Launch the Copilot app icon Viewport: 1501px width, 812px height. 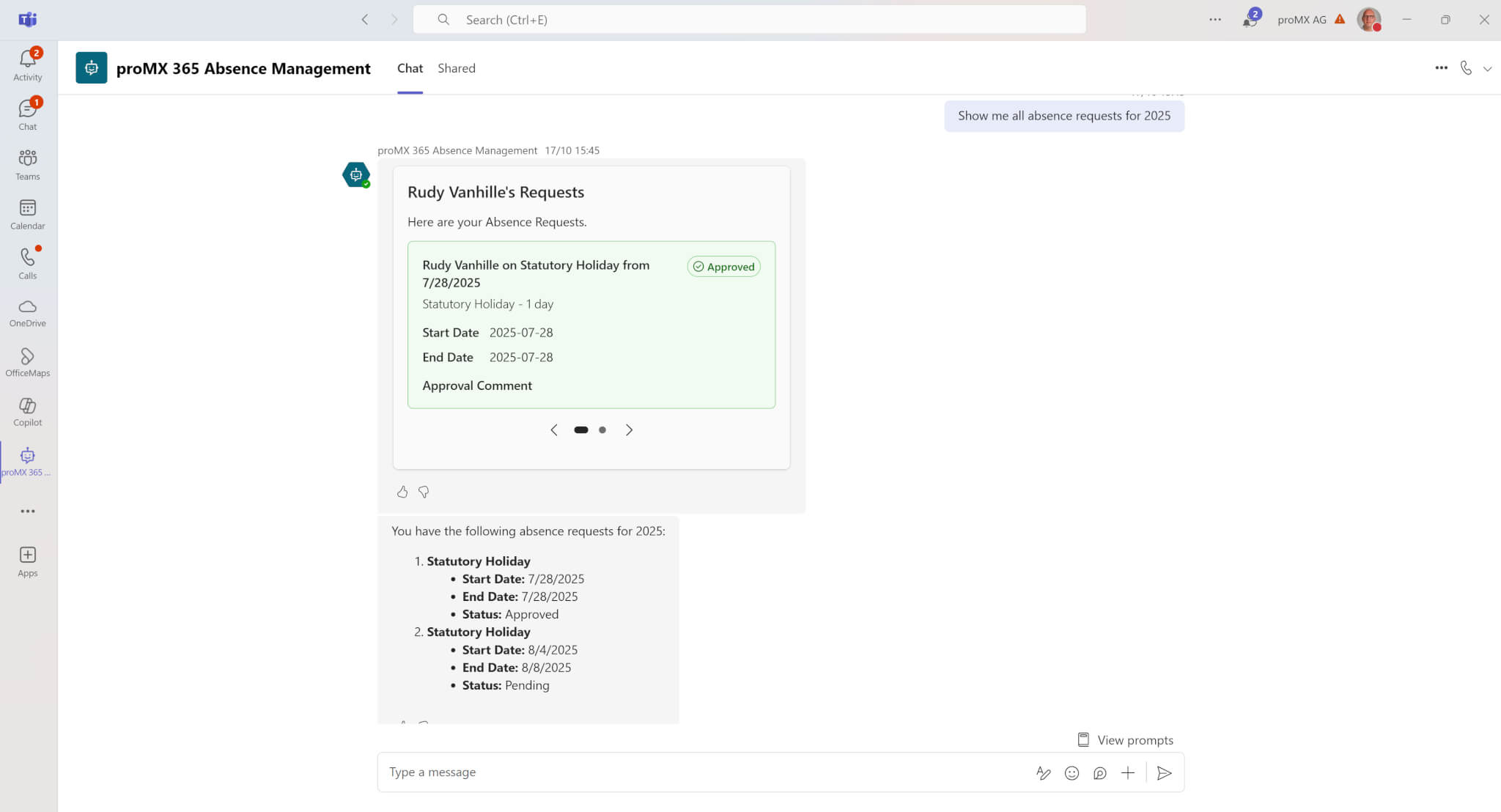coord(28,412)
